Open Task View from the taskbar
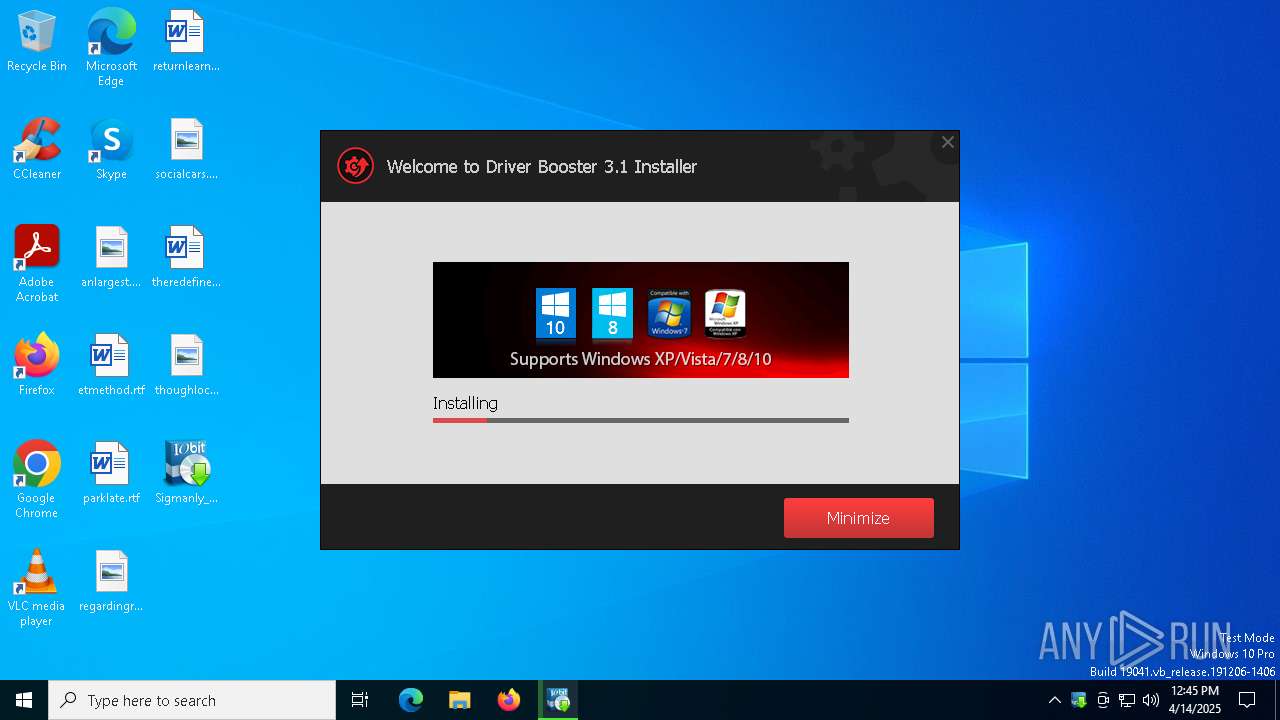This screenshot has height=720, width=1280. (360, 700)
